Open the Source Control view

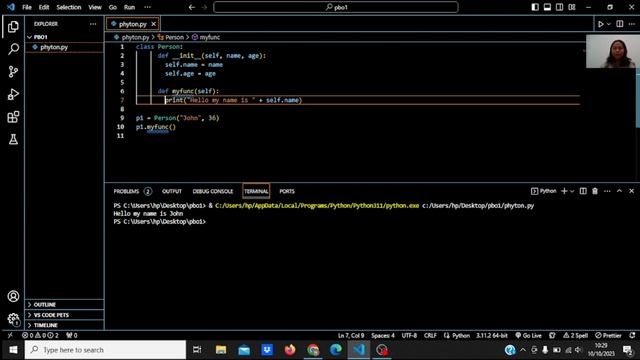13,72
